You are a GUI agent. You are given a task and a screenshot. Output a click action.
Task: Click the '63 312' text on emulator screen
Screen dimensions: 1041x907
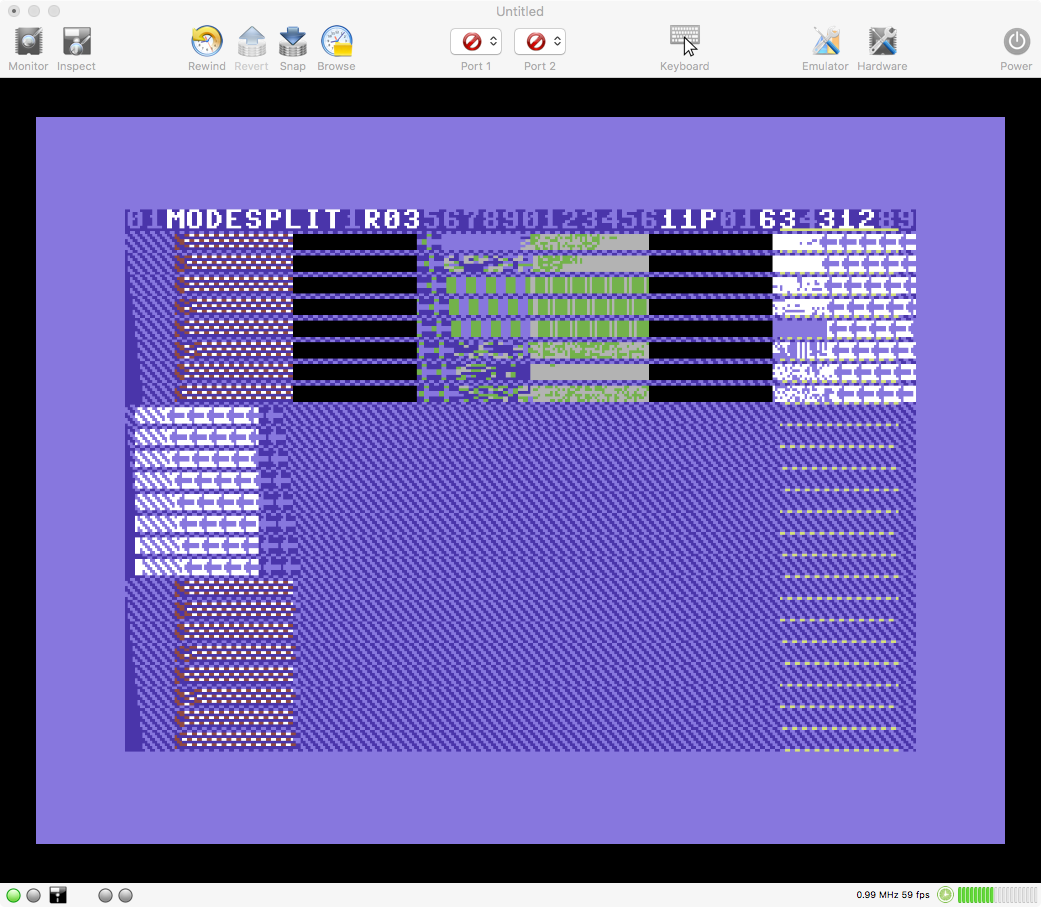tap(817, 219)
